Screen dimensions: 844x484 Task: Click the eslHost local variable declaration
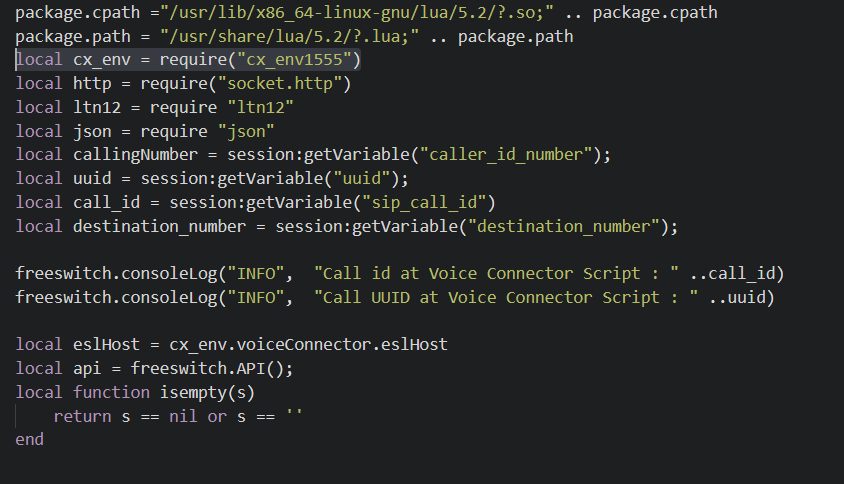tap(112, 344)
